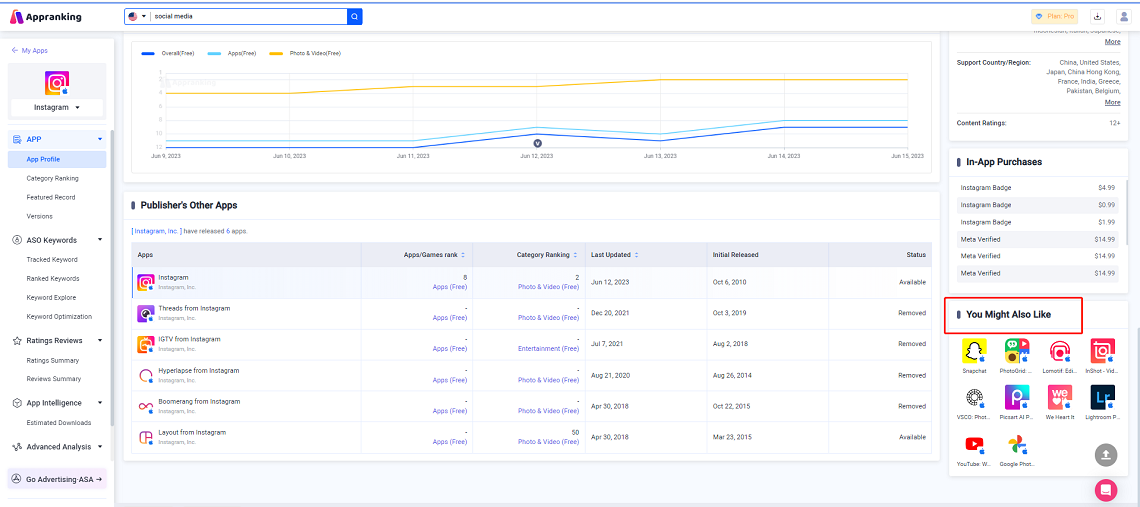The width and height of the screenshot is (1140, 507).
Task: Toggle Apps(Free) chart legend
Action: pos(232,53)
